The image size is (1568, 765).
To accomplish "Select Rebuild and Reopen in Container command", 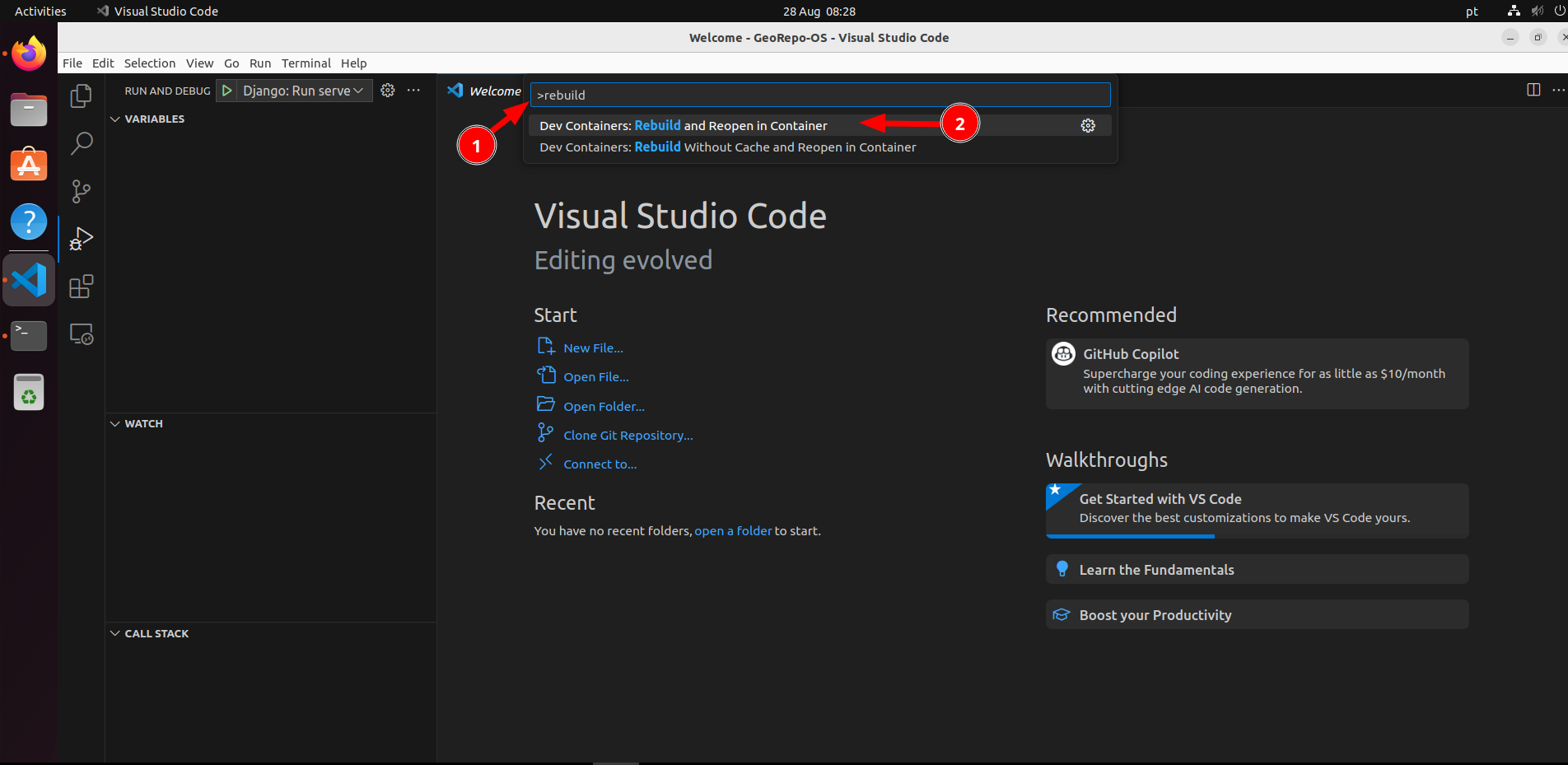I will 819,125.
